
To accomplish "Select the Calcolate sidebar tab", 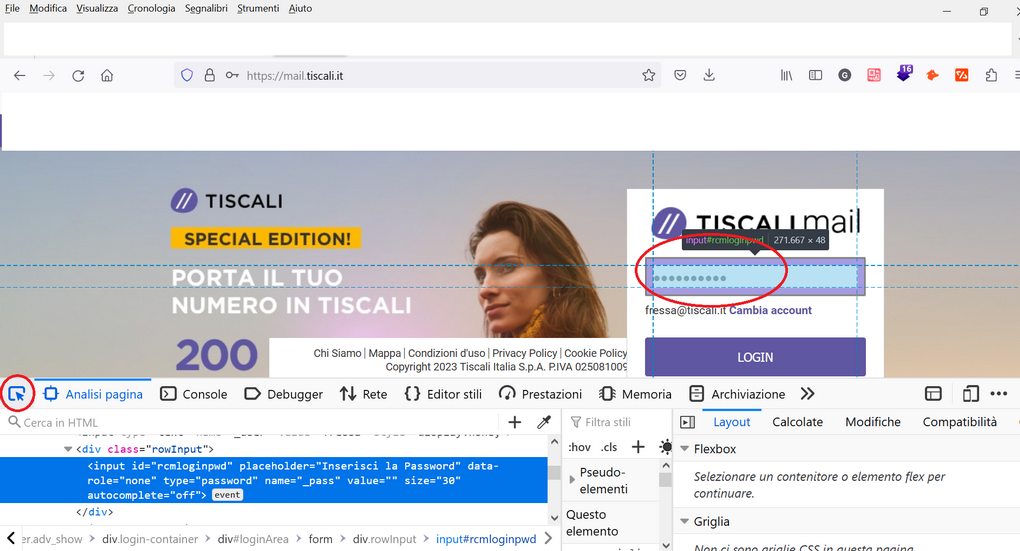I will pyautogui.click(x=798, y=422).
